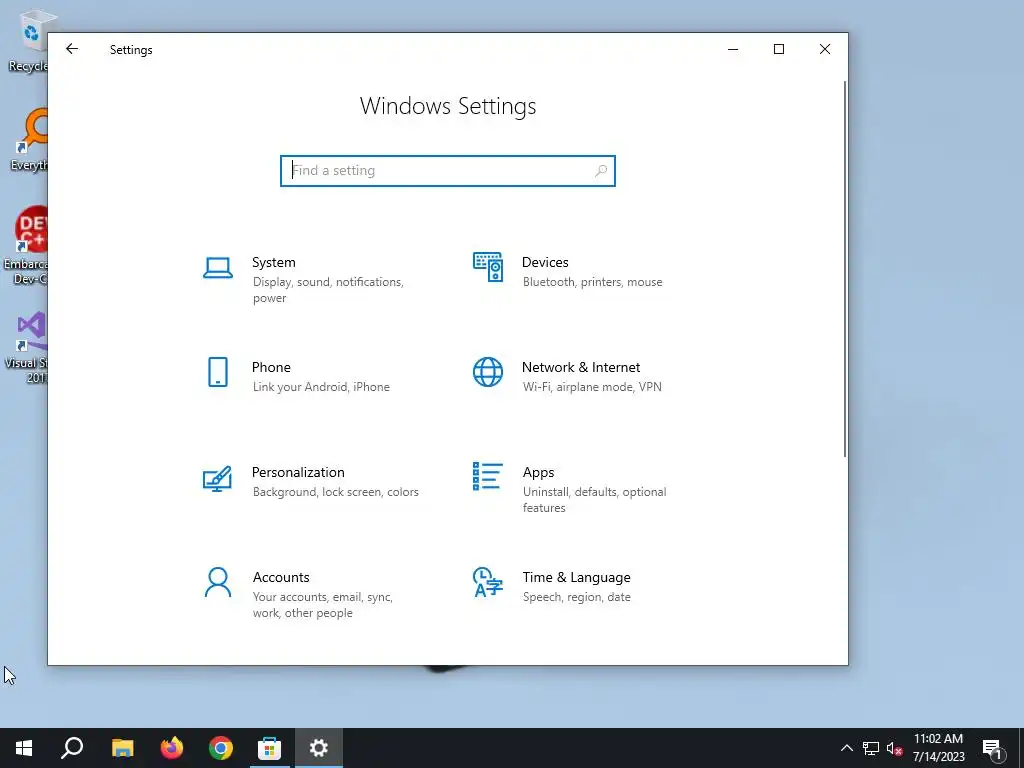1024x768 pixels.
Task: Click 'Display, sound, notifications, power' text
Action: click(x=328, y=290)
